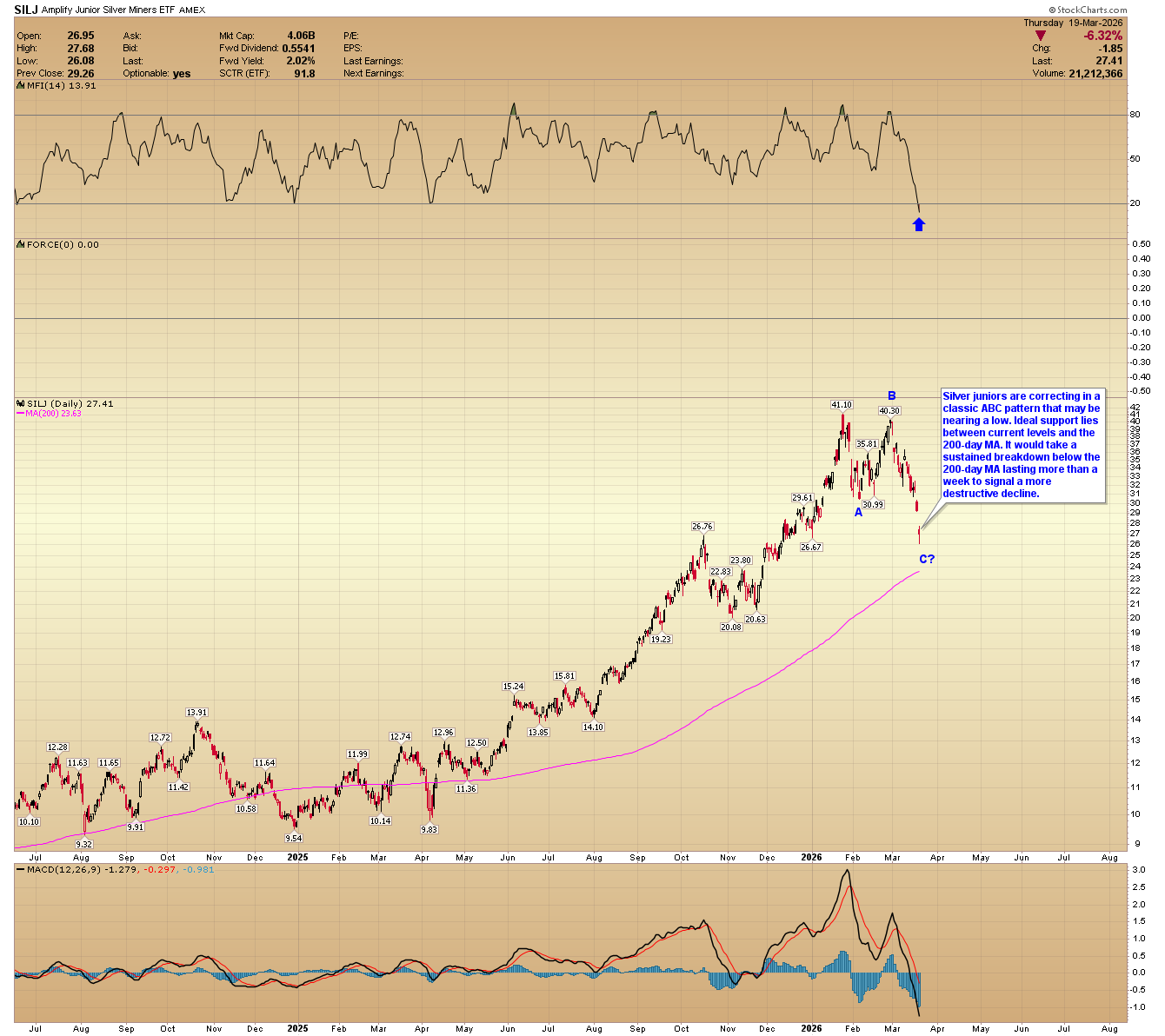Click the MFI(14) 13.91 legend text
The image size is (1165, 1036).
click(x=62, y=86)
